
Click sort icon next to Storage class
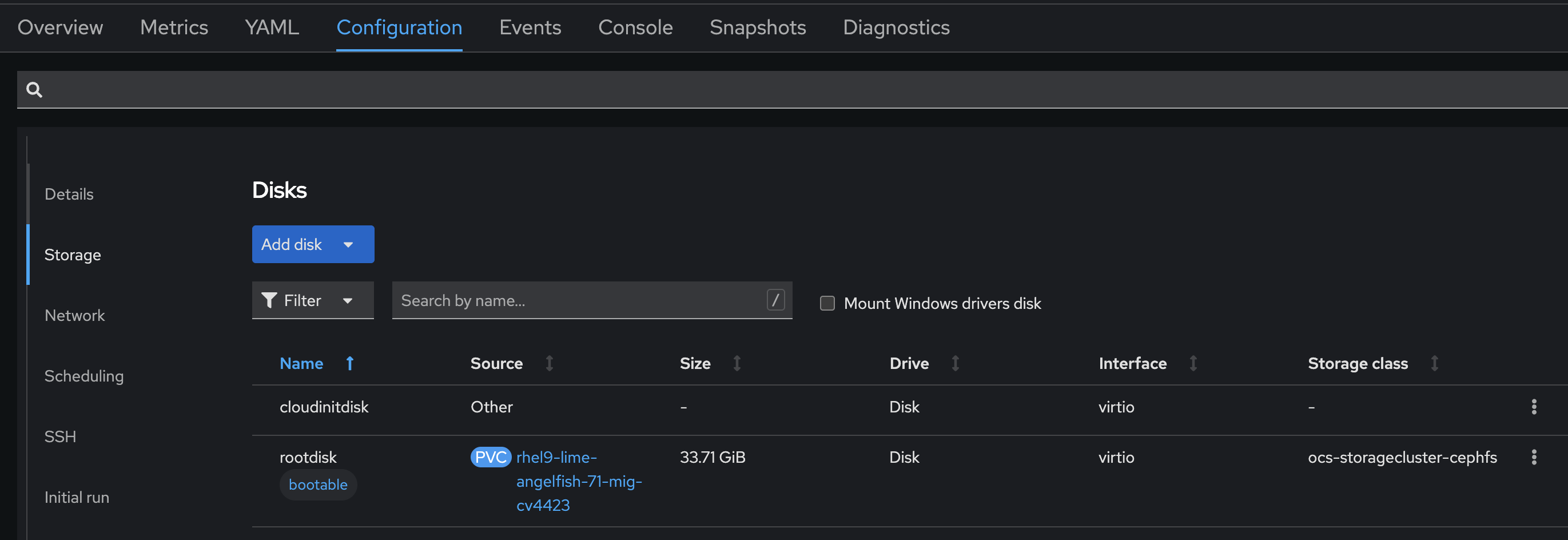1434,363
